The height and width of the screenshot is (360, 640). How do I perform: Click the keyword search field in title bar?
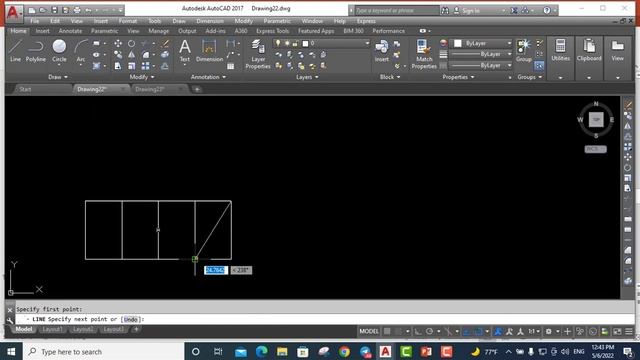[397, 11]
